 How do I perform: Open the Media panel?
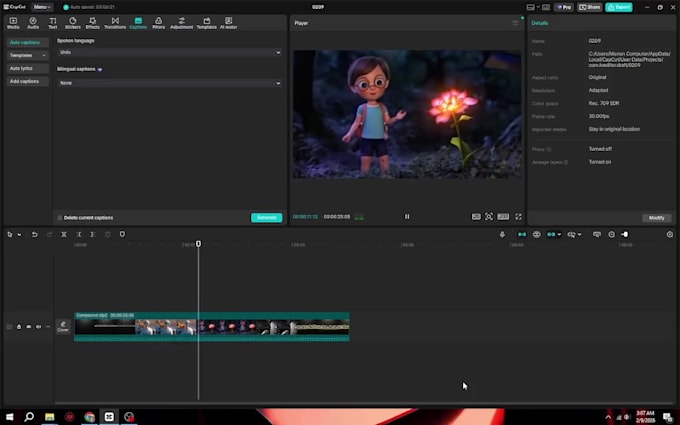coord(13,23)
